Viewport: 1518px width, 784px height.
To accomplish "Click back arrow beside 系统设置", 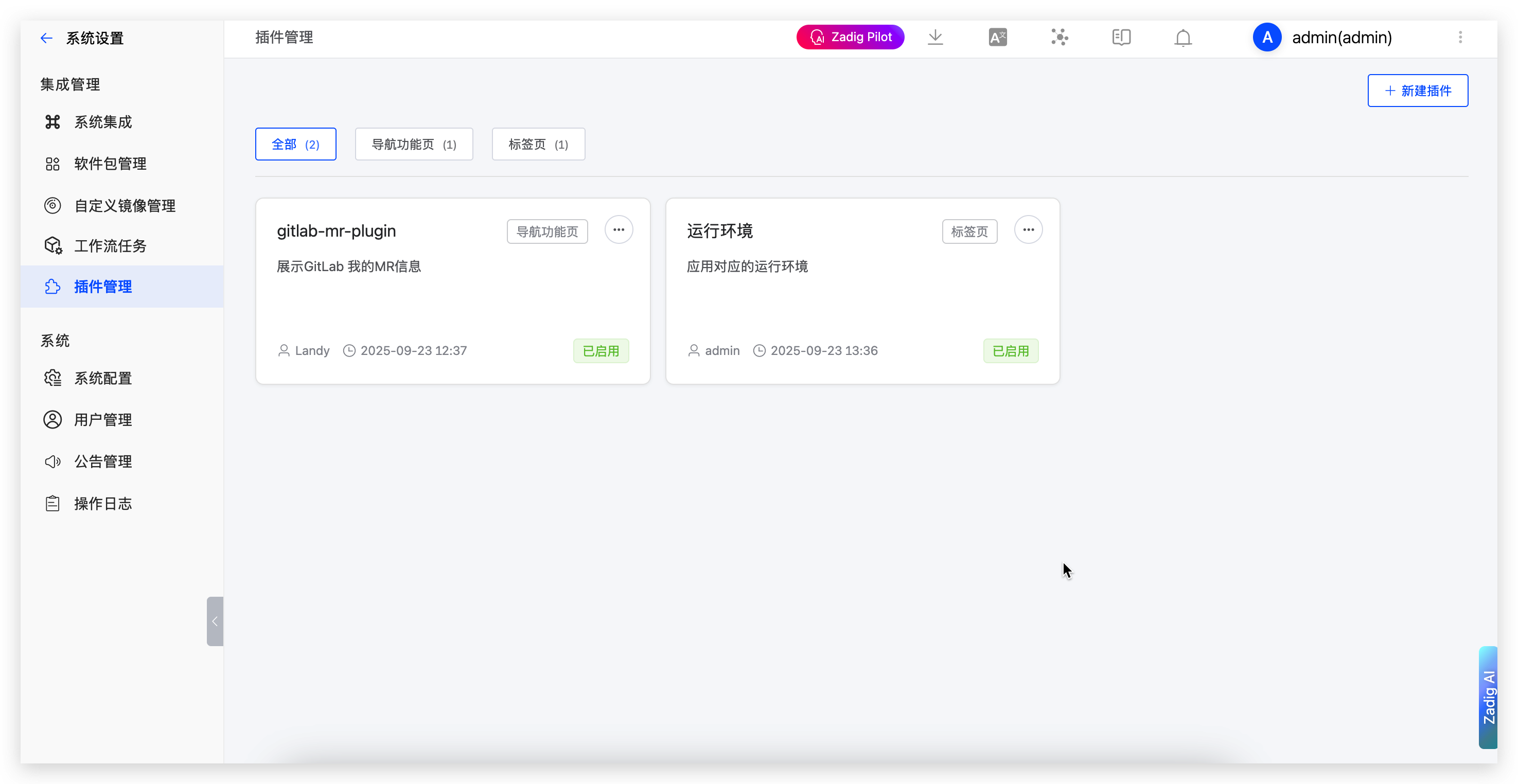I will pos(46,38).
